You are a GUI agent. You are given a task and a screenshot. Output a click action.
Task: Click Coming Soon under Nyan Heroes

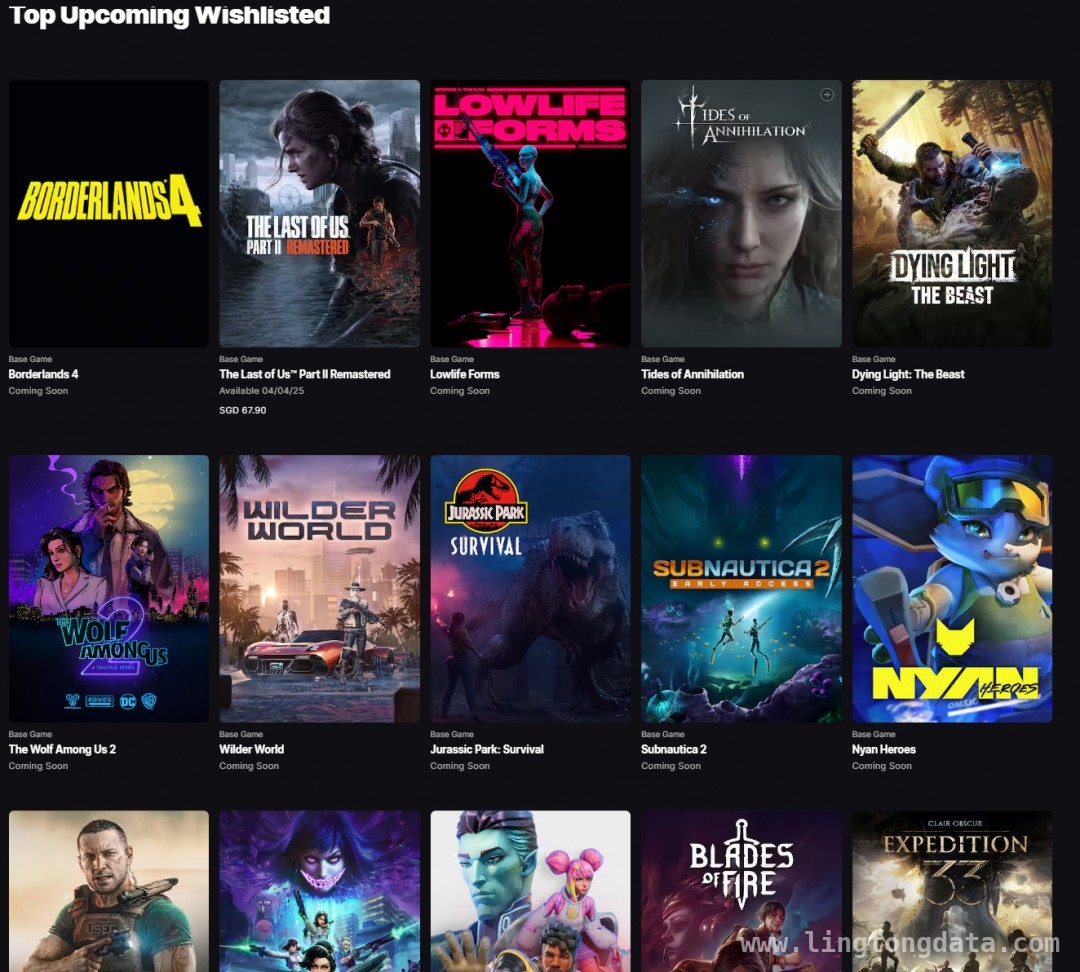(882, 765)
